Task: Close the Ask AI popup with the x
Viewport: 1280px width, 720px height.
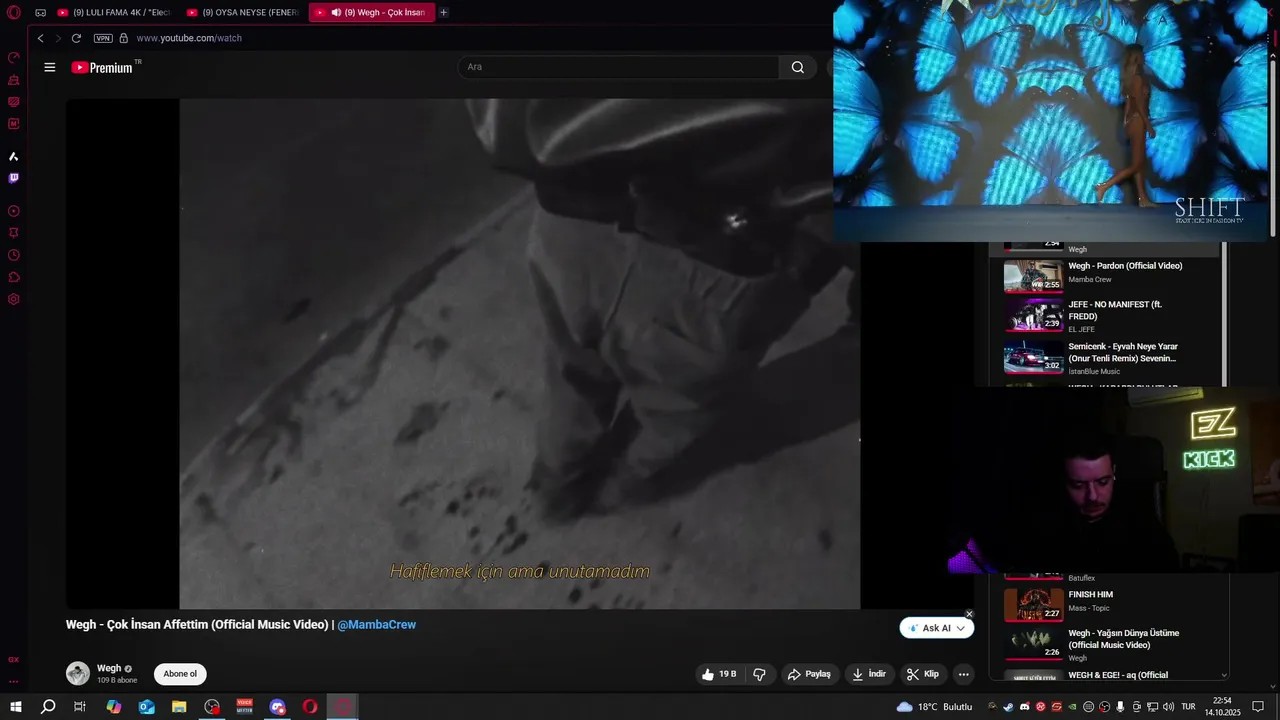Action: pyautogui.click(x=969, y=614)
